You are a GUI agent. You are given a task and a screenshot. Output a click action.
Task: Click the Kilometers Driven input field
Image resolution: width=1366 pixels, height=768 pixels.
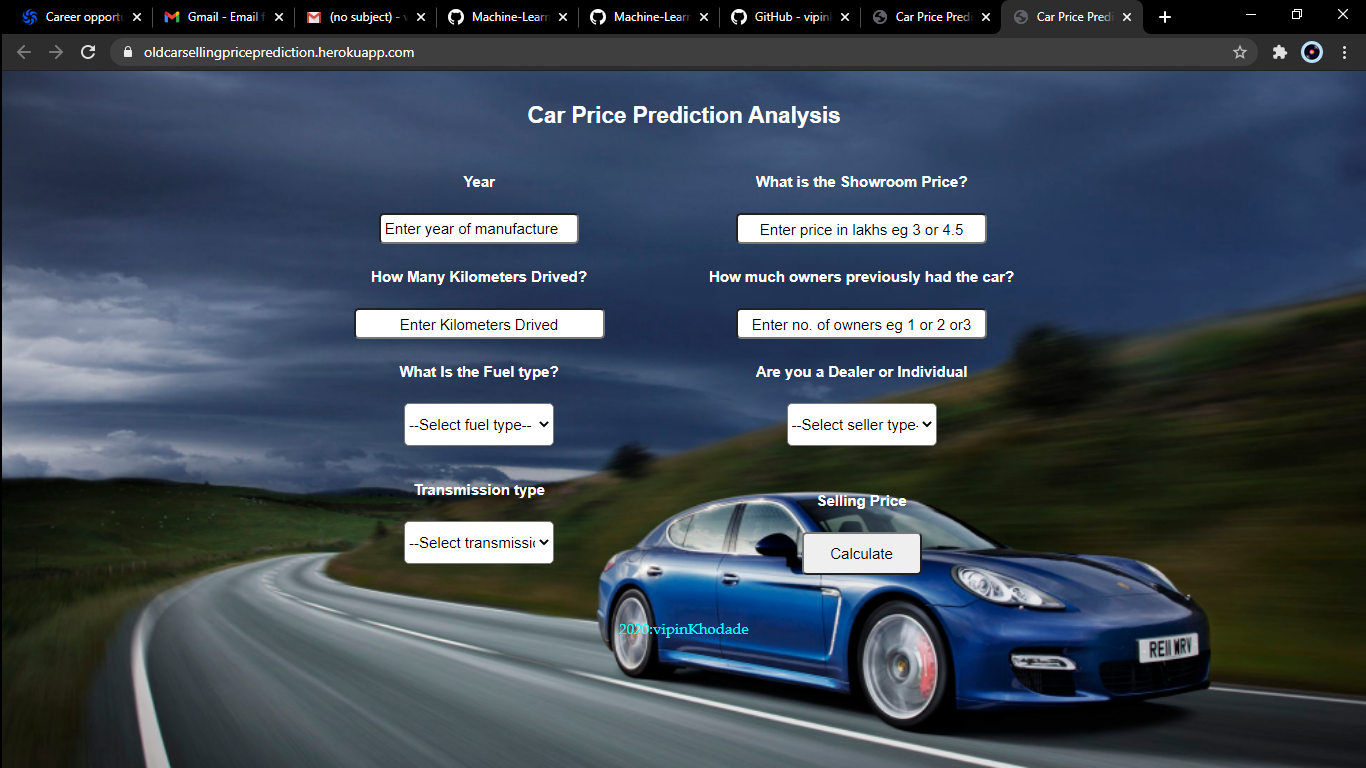(478, 323)
